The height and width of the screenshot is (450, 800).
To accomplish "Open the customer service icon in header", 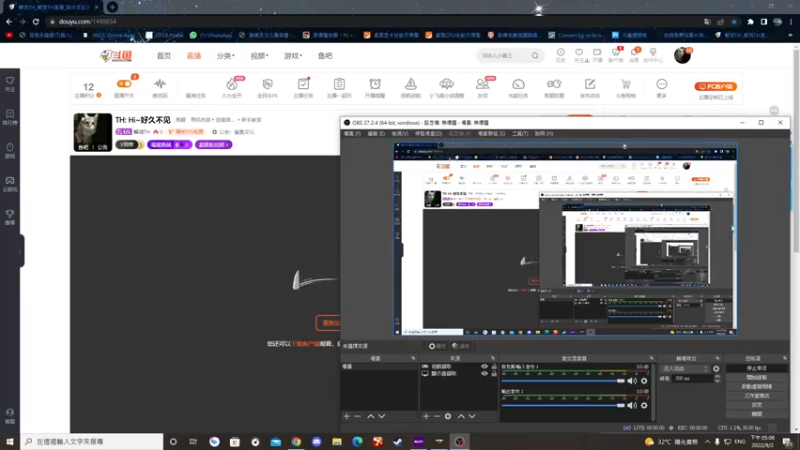I will point(616,55).
